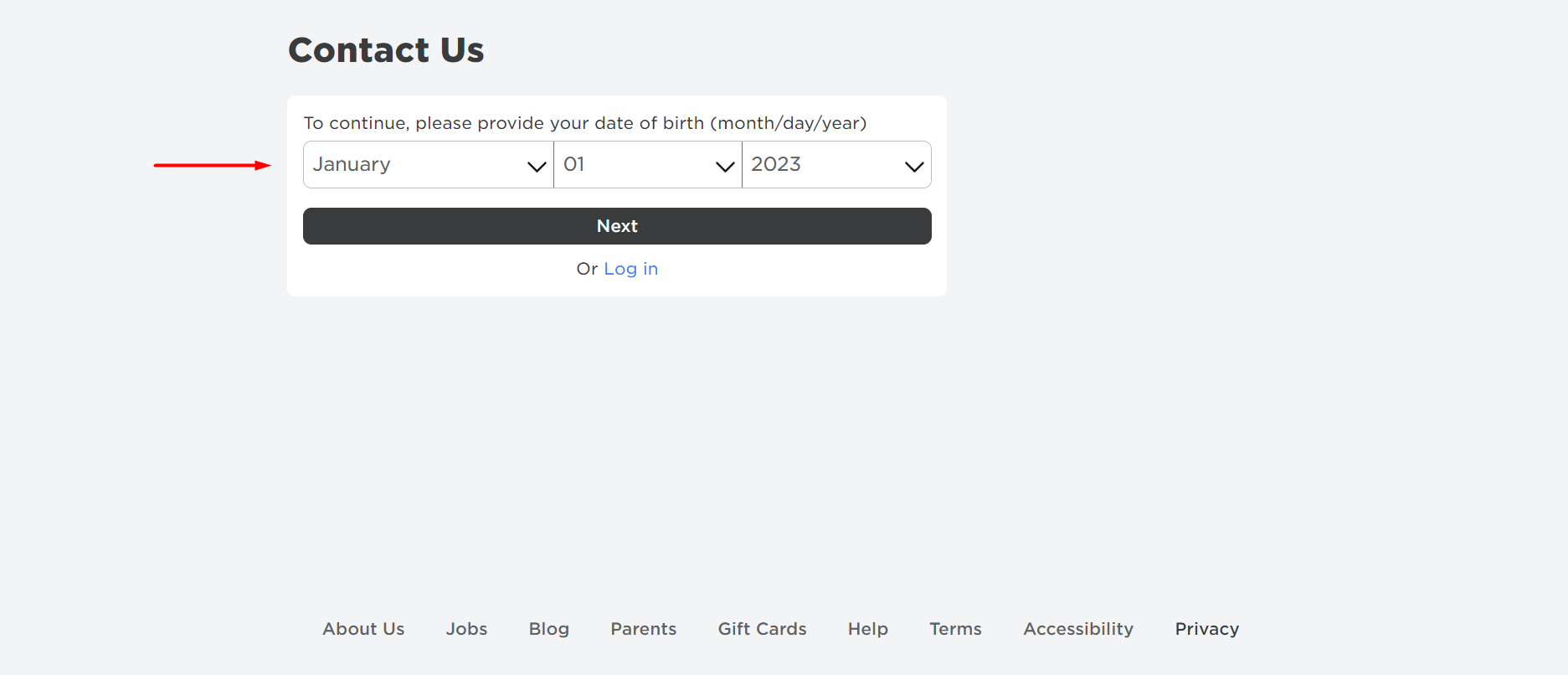Visit the Blog footer link
Viewport: 1568px width, 675px height.
549,629
